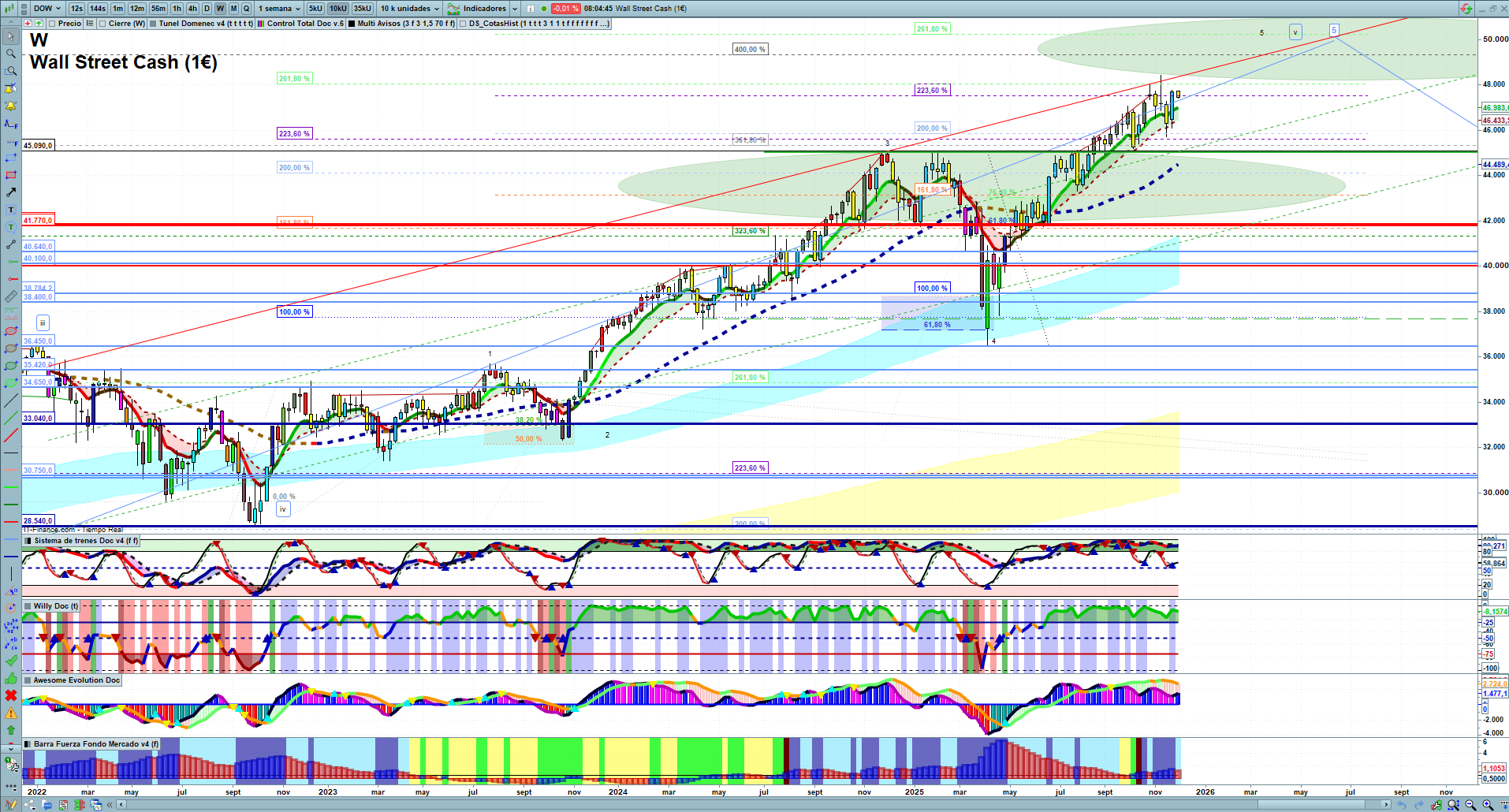Image resolution: width=1509 pixels, height=812 pixels.
Task: Zoom out using bottom-right magnifier
Action: (1470, 805)
